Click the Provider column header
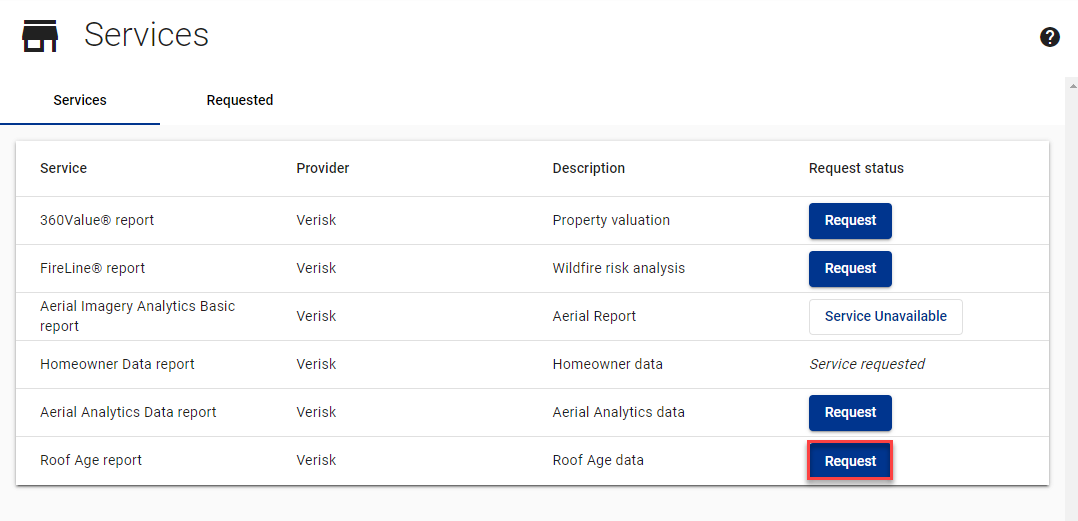The height and width of the screenshot is (521, 1078). [x=323, y=168]
